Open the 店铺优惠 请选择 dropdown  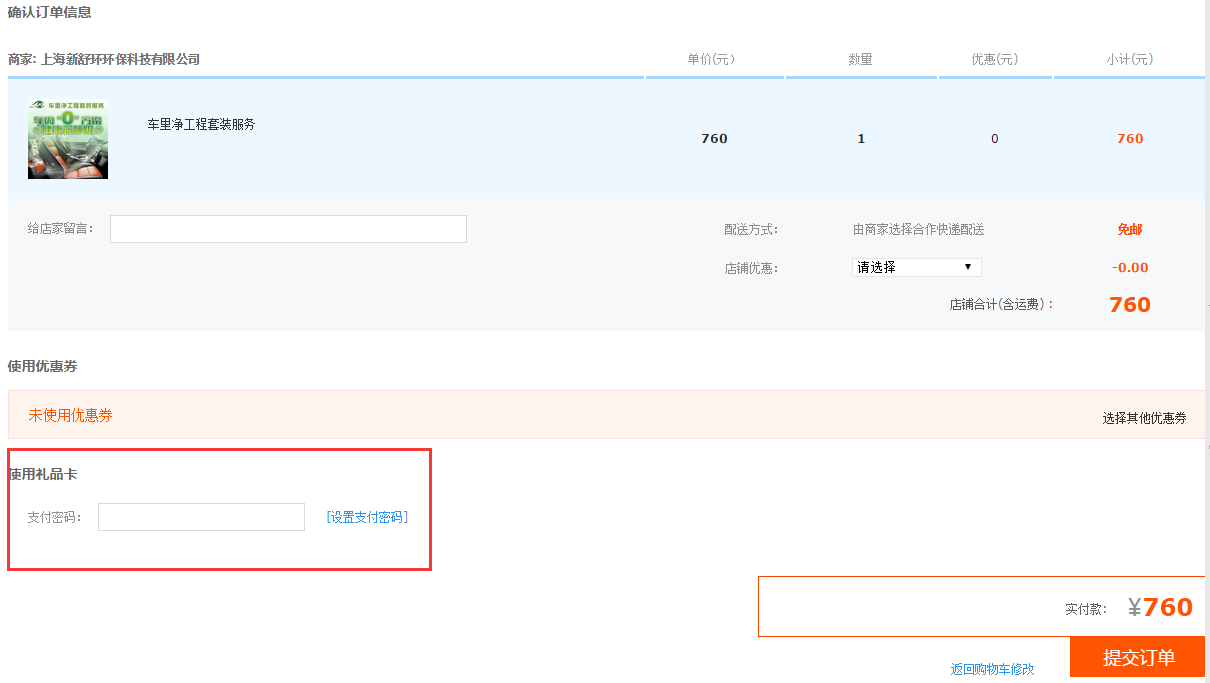point(917,267)
